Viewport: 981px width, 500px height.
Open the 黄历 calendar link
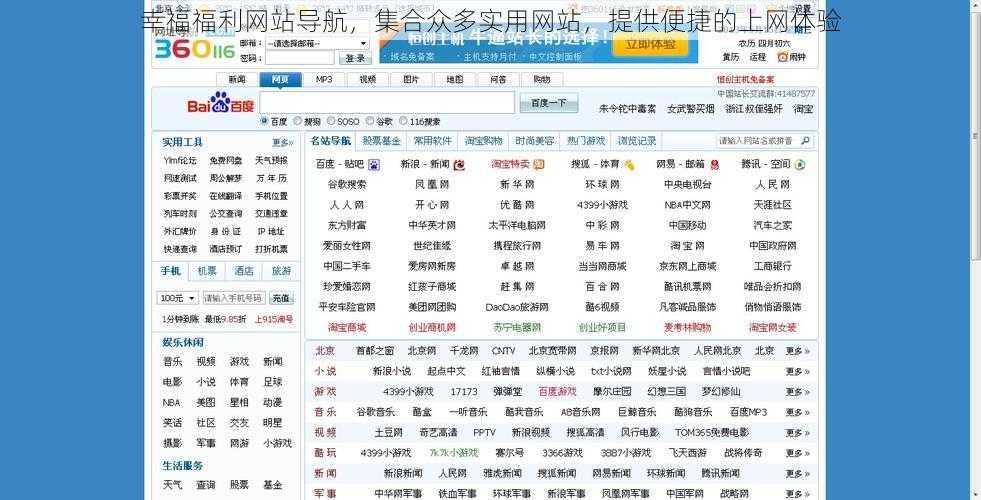(x=731, y=57)
